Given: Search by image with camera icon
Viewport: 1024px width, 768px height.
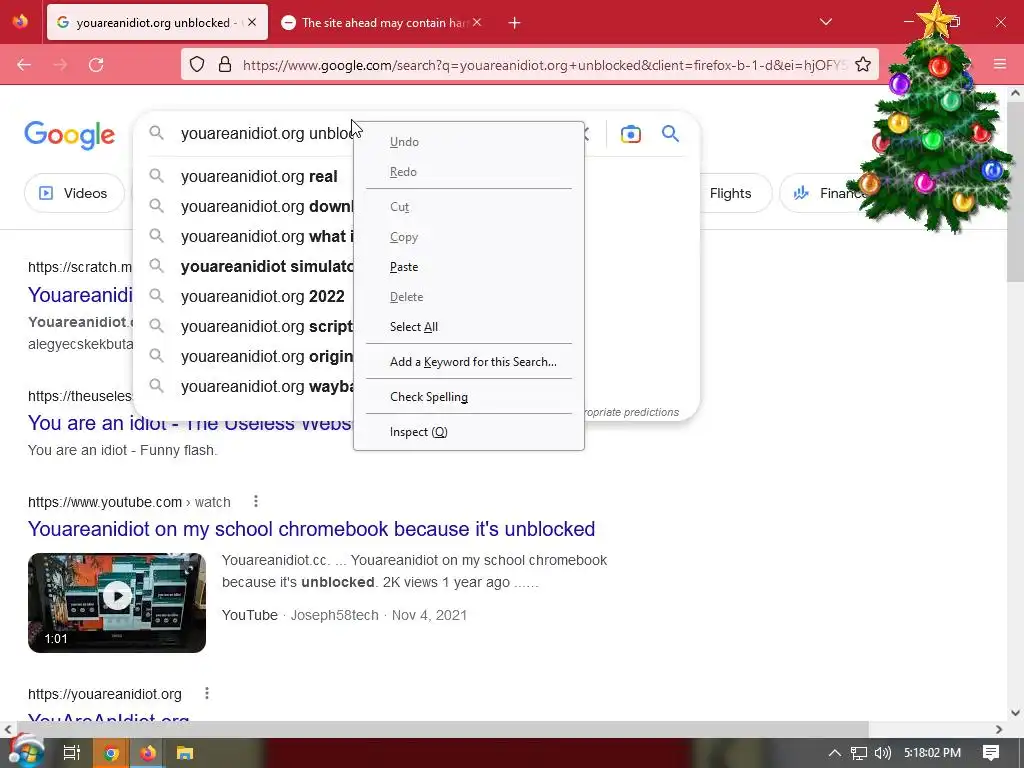Looking at the screenshot, I should click(x=631, y=134).
